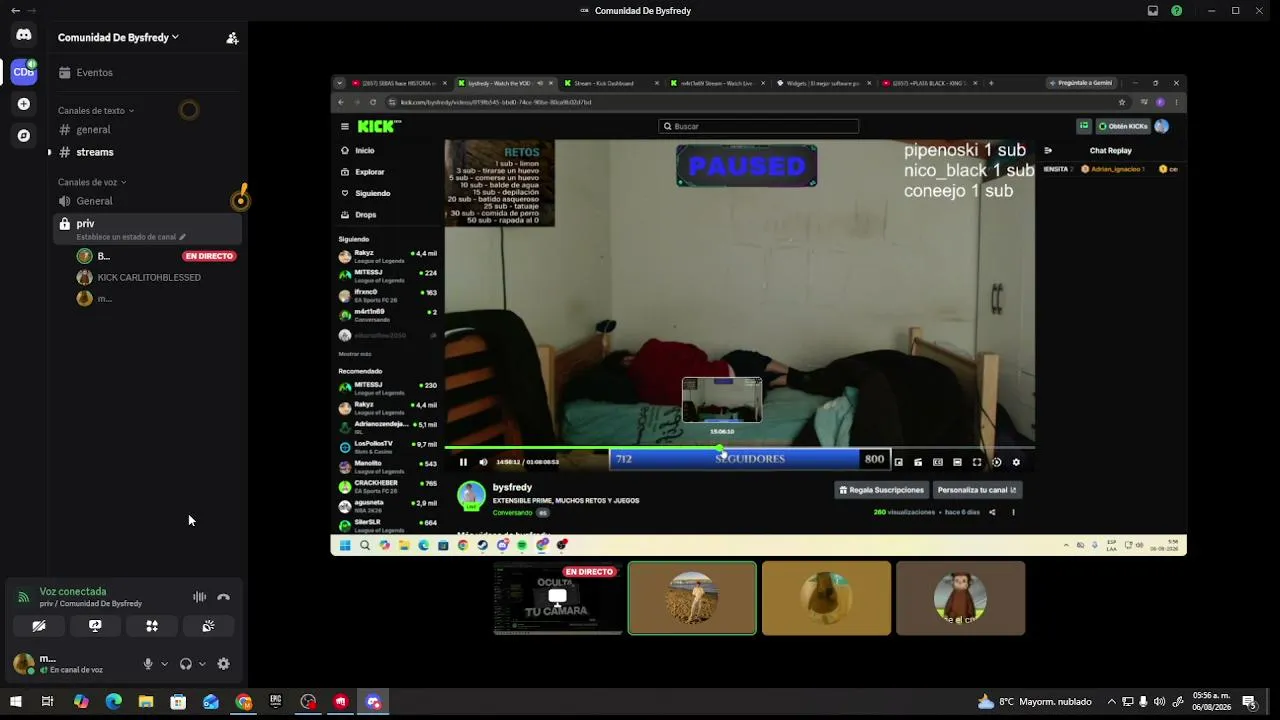Add a server with the plus icon
The height and width of the screenshot is (720, 1280).
click(x=24, y=104)
